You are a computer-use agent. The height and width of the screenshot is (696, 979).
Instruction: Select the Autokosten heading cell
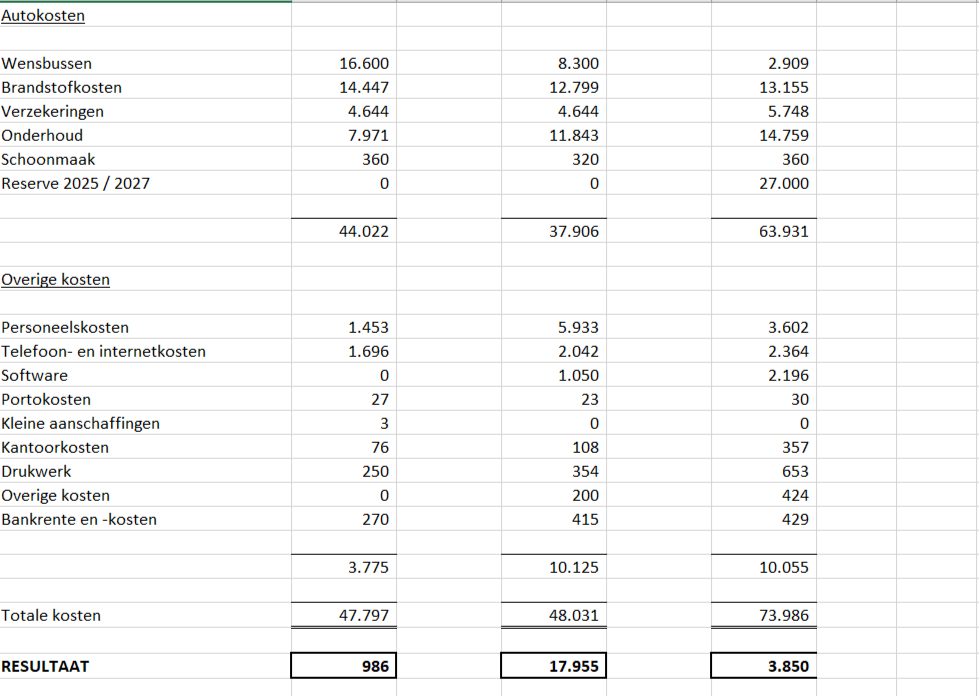(43, 16)
